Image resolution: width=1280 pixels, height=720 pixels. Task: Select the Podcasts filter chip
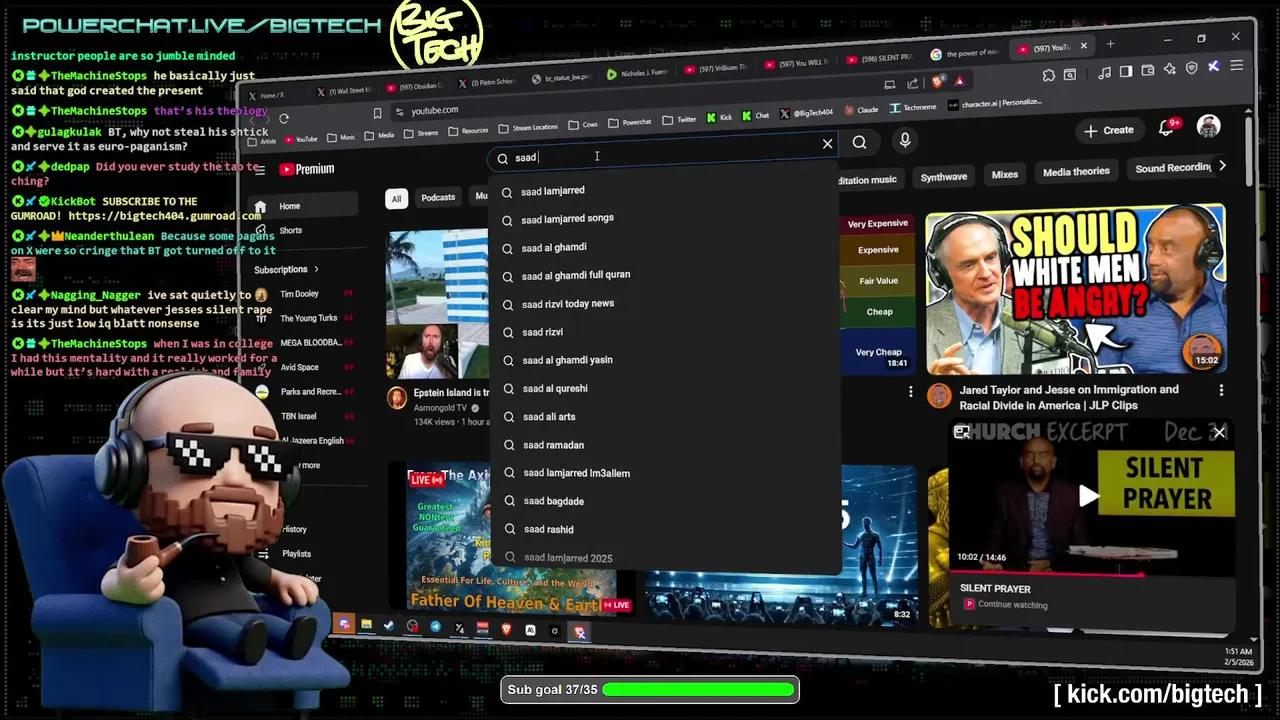(x=438, y=197)
